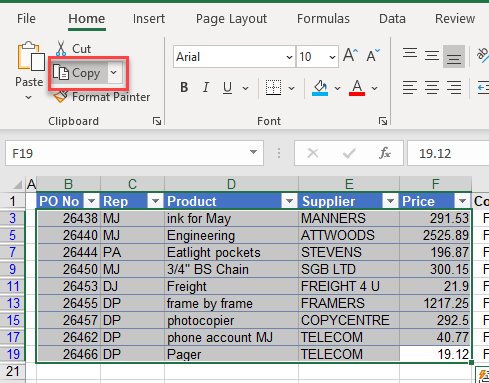Switch to the Insert tab
The height and width of the screenshot is (383, 489).
click(149, 19)
